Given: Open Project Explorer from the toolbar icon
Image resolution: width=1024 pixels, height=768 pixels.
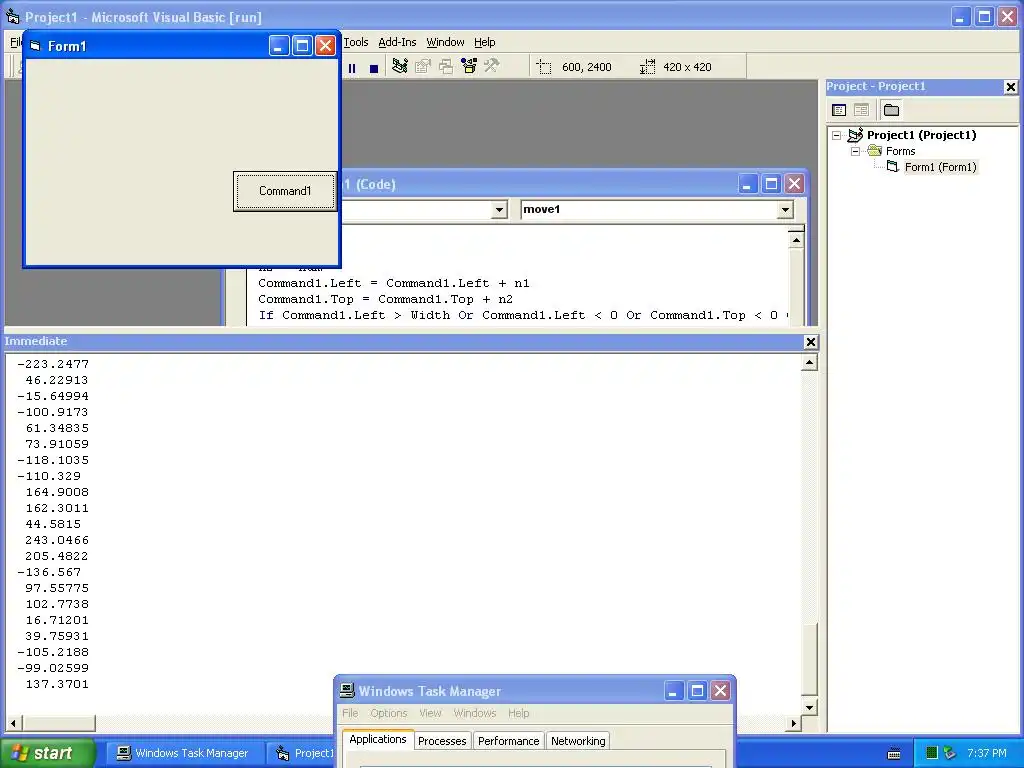Looking at the screenshot, I should pyautogui.click(x=400, y=66).
